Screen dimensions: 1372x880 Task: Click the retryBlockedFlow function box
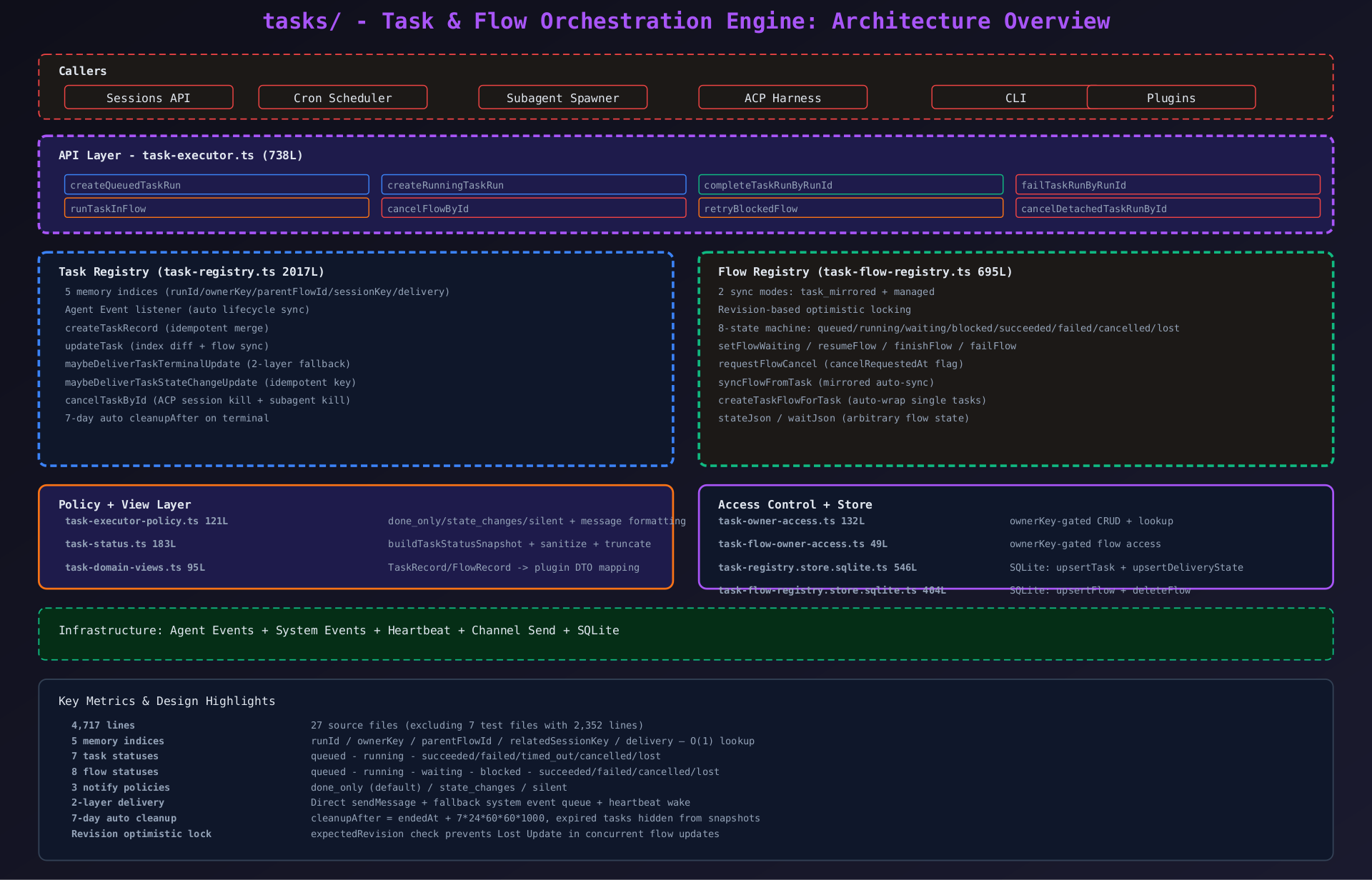click(850, 209)
